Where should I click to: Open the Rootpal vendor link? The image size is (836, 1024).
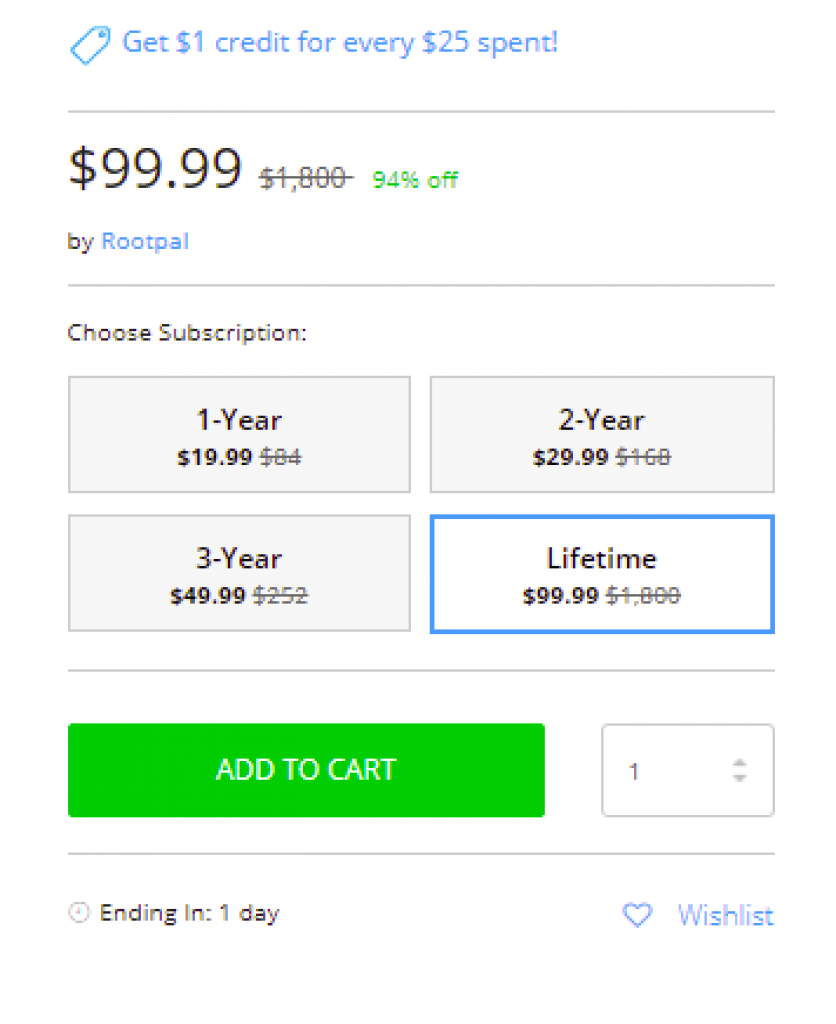click(x=145, y=241)
